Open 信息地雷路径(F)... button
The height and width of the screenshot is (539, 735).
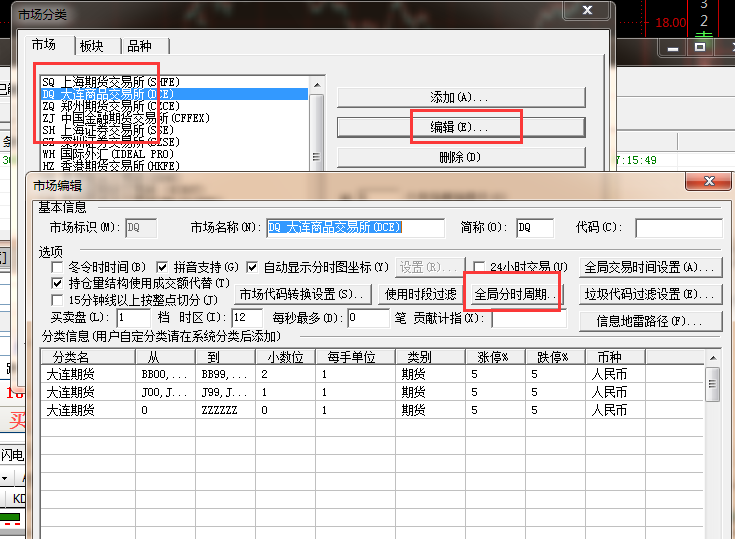[650, 321]
